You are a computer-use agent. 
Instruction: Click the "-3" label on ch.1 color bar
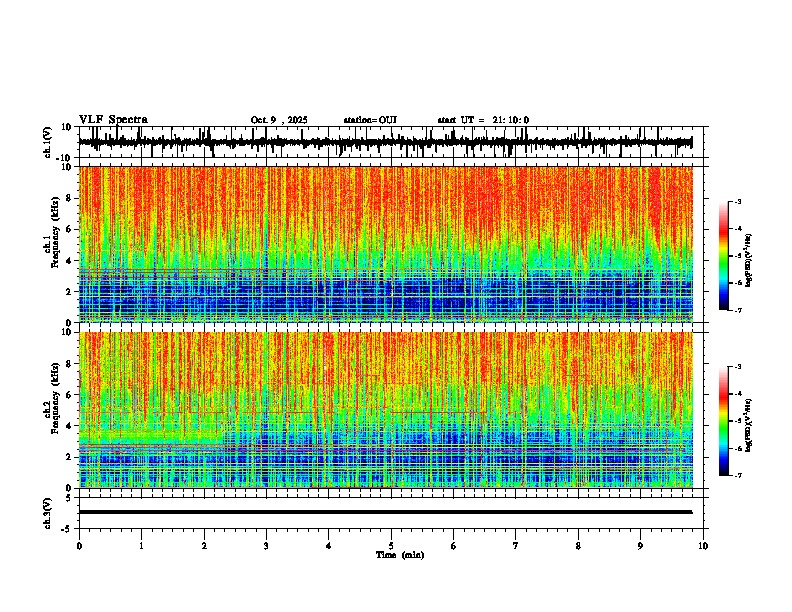pyautogui.click(x=737, y=201)
